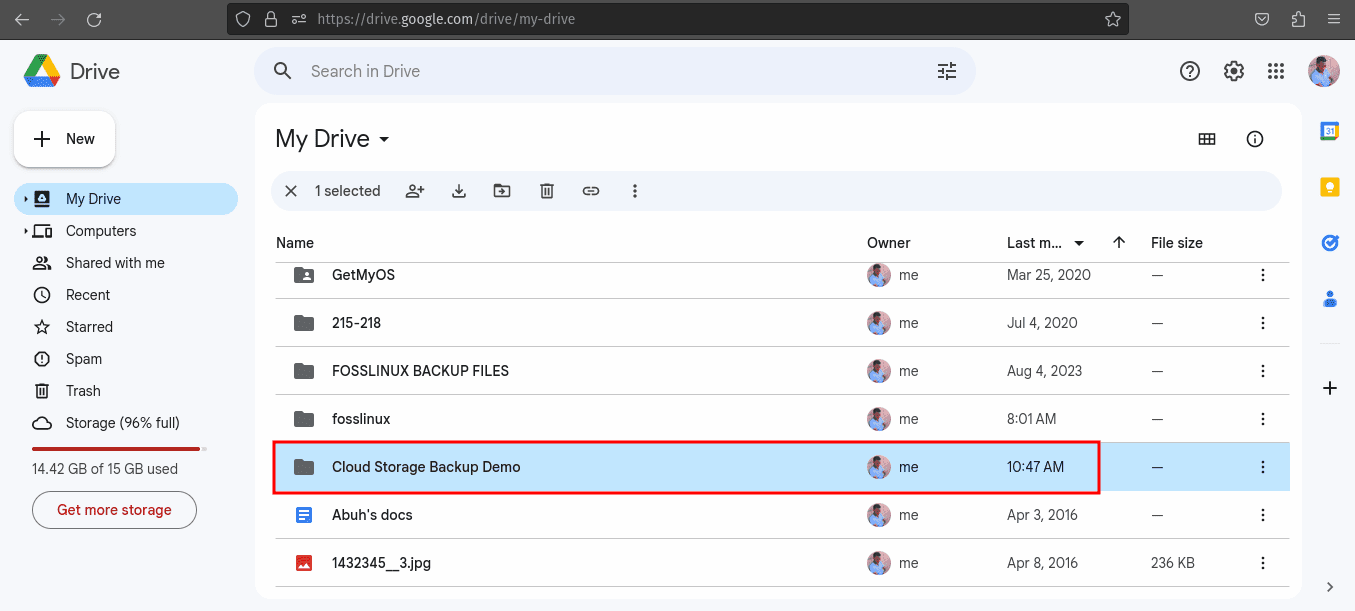Screen dimensions: 1355x611
Task: Click Get more storage
Action: coord(114,510)
